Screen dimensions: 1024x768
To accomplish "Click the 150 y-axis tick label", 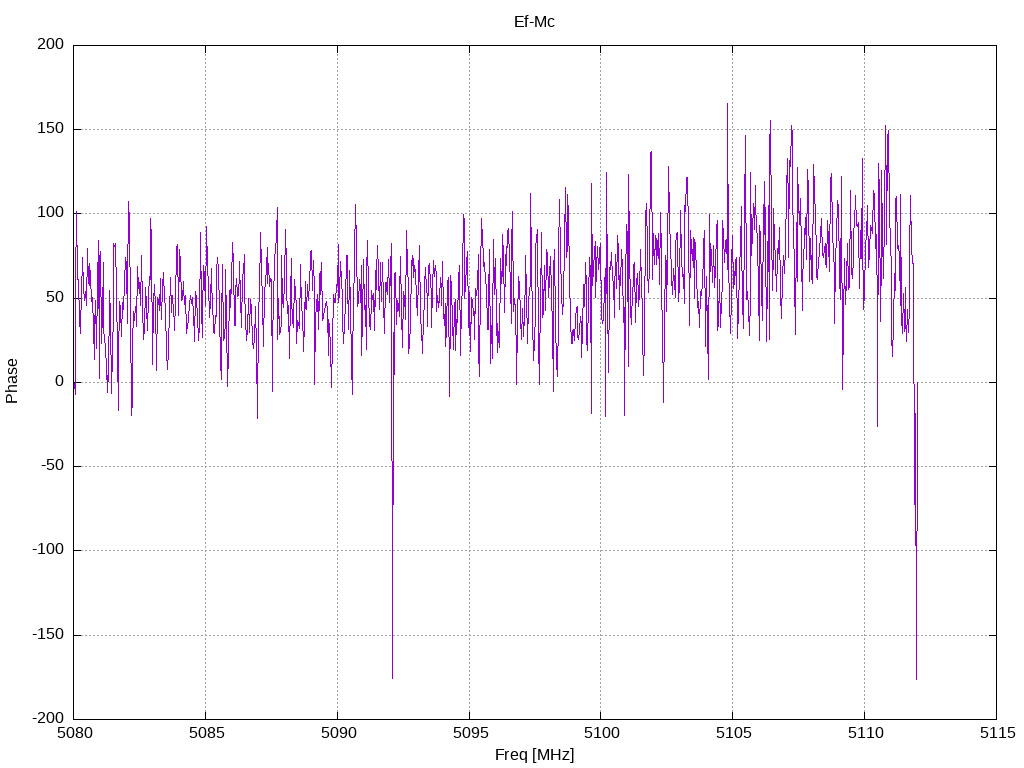I will 51,129.
